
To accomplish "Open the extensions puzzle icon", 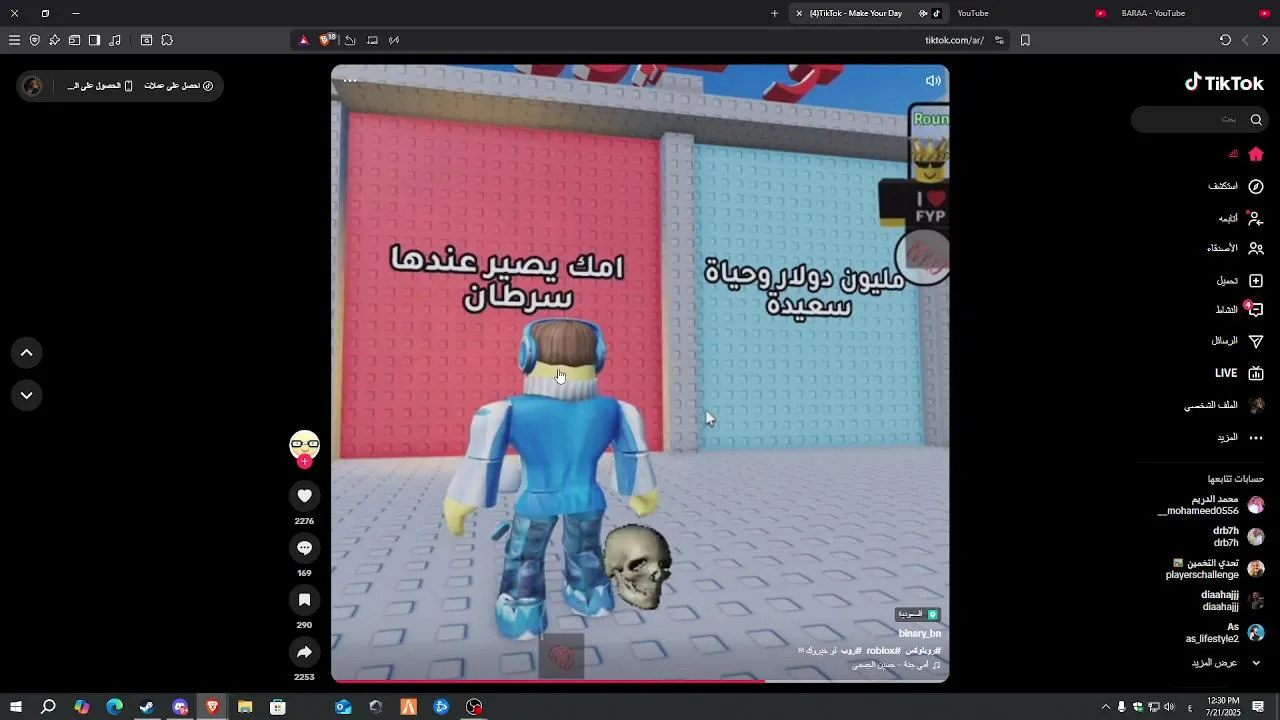I will (x=167, y=40).
